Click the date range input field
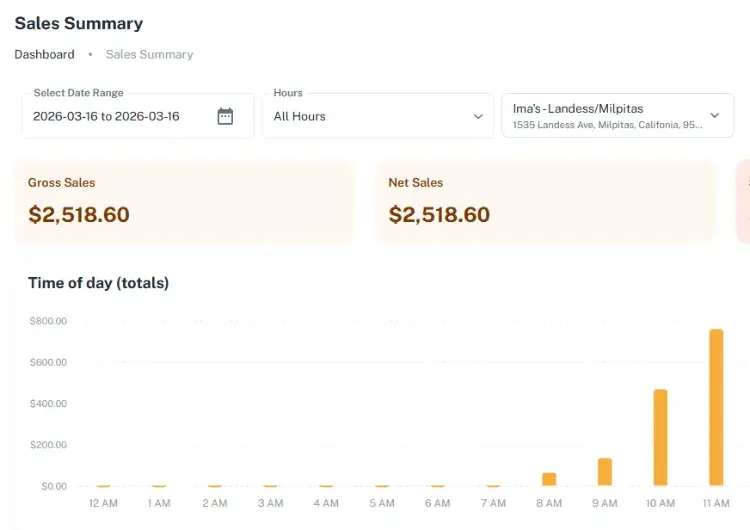The image size is (750, 530). (x=138, y=116)
